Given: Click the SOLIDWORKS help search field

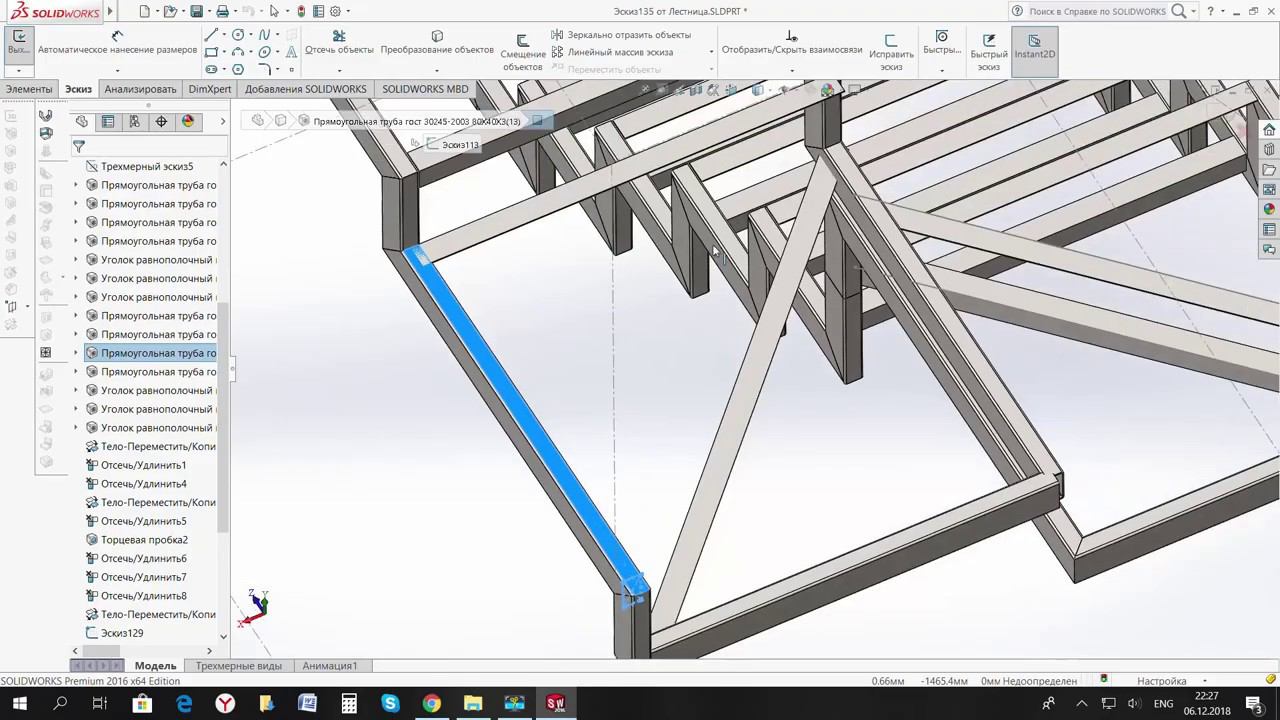Looking at the screenshot, I should click(x=1097, y=11).
